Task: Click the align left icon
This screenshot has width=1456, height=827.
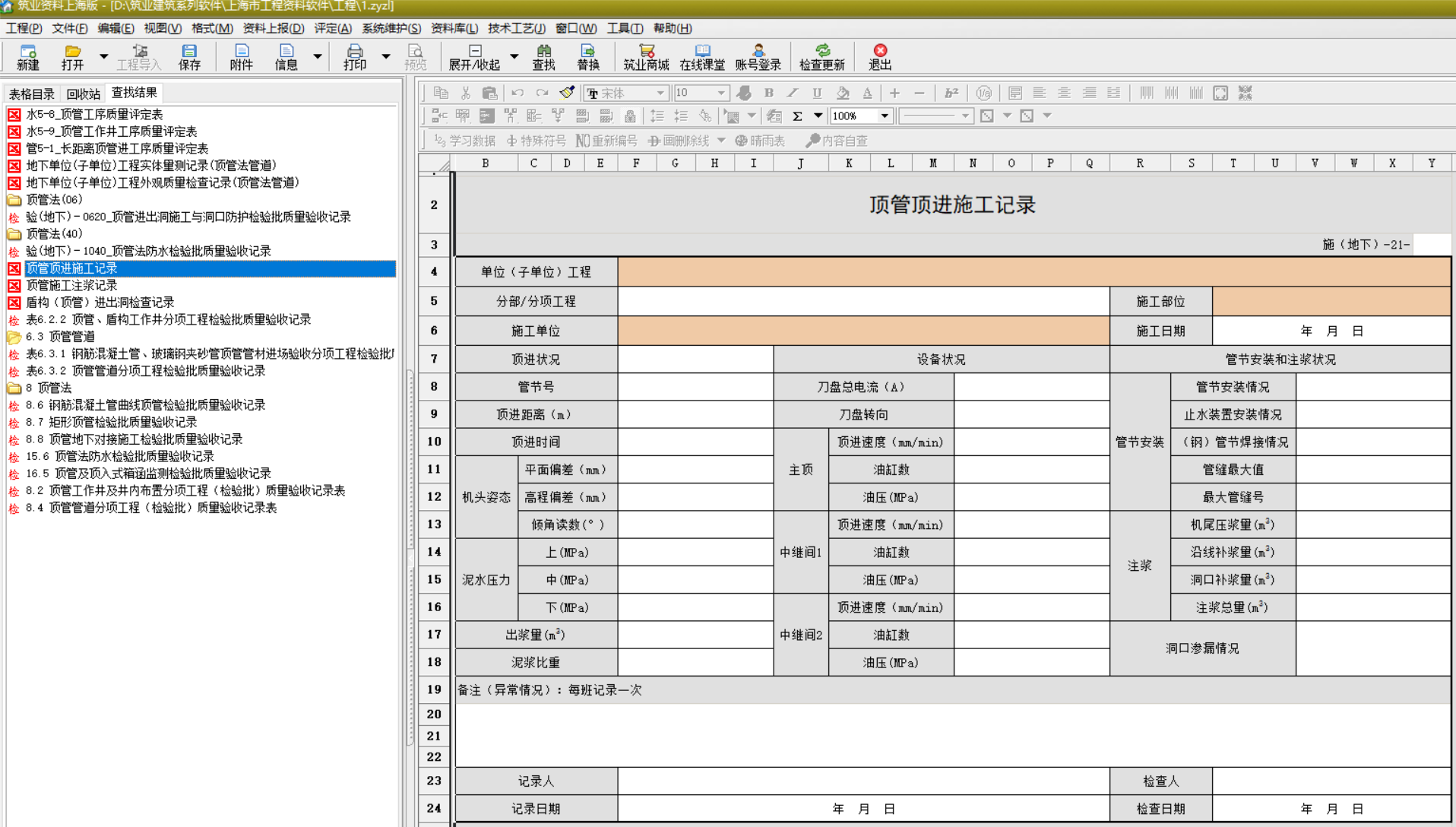Action: (x=1040, y=93)
